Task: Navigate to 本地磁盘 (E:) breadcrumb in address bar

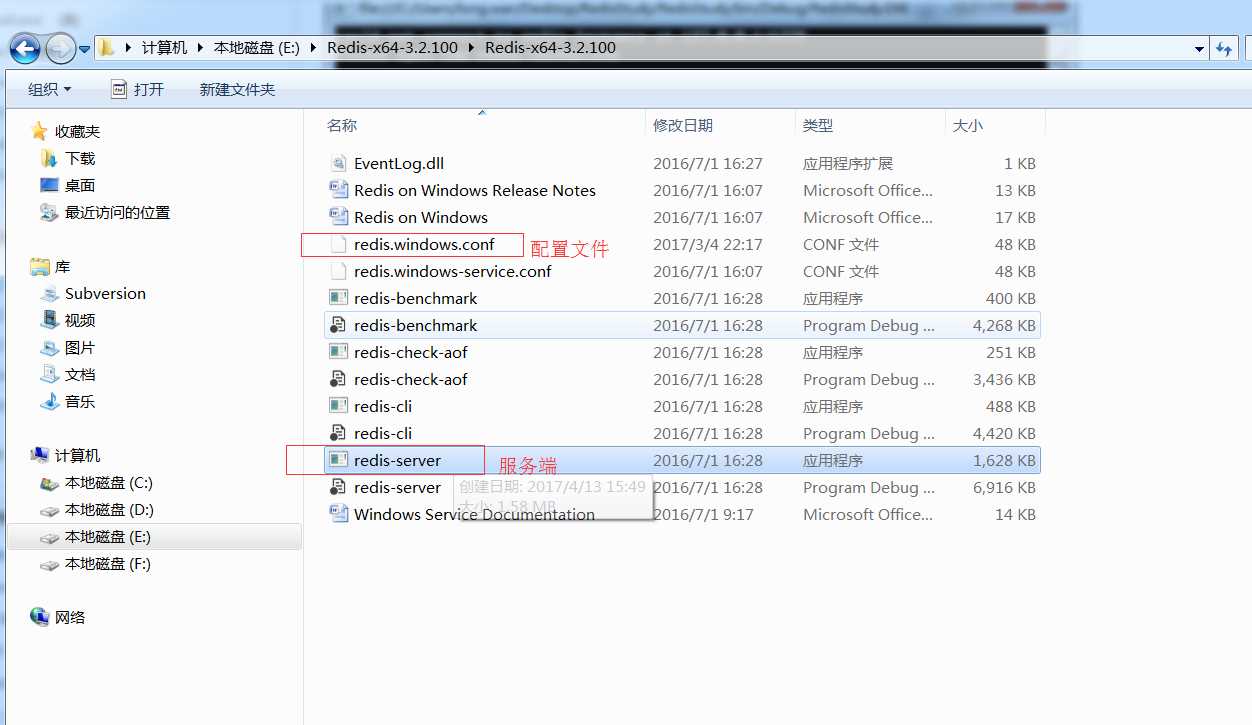Action: 255,48
